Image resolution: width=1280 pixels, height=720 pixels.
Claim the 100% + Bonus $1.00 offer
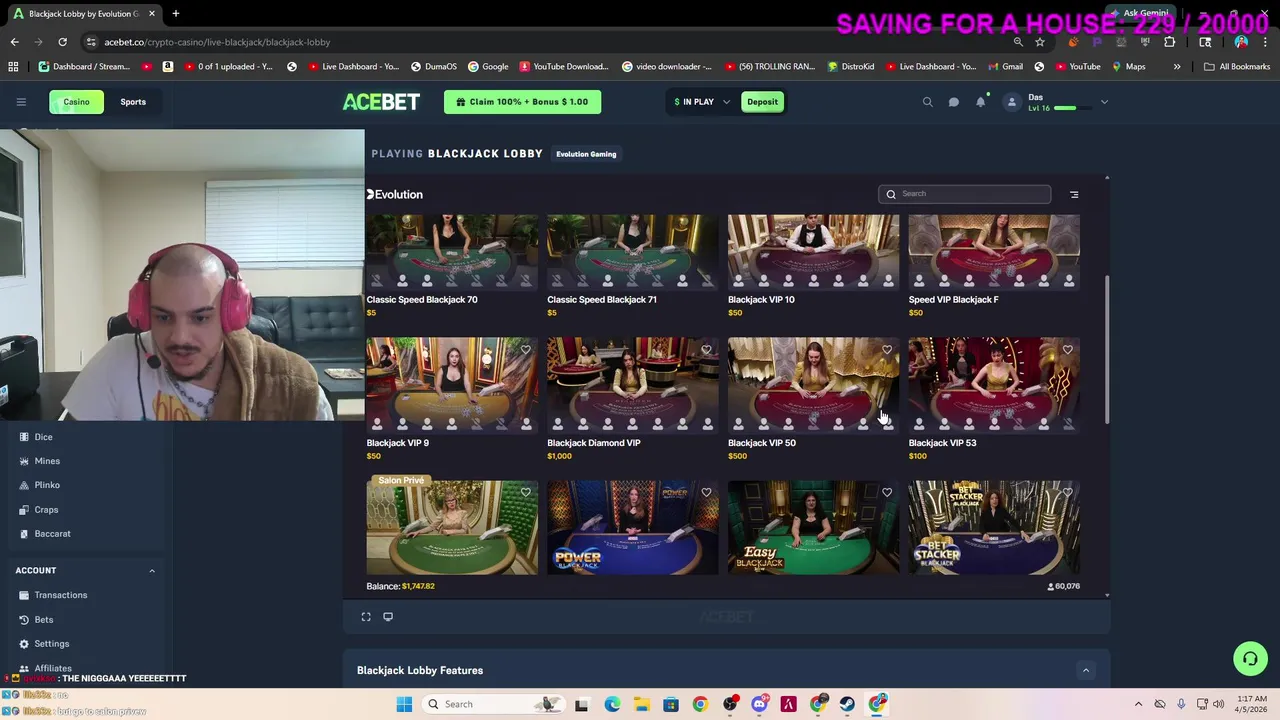point(522,102)
